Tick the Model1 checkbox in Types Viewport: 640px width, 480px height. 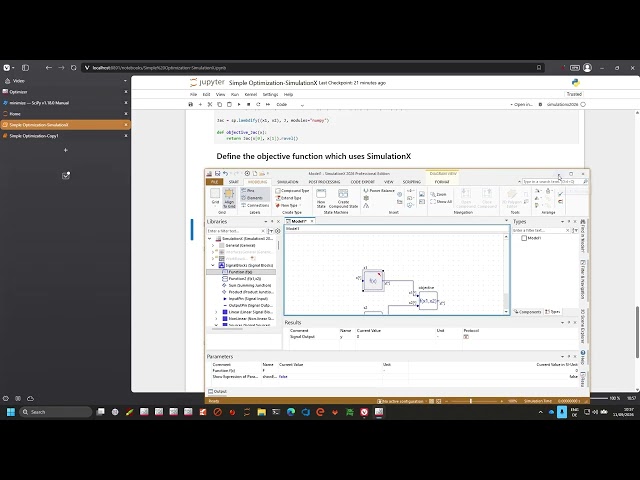(x=524, y=238)
